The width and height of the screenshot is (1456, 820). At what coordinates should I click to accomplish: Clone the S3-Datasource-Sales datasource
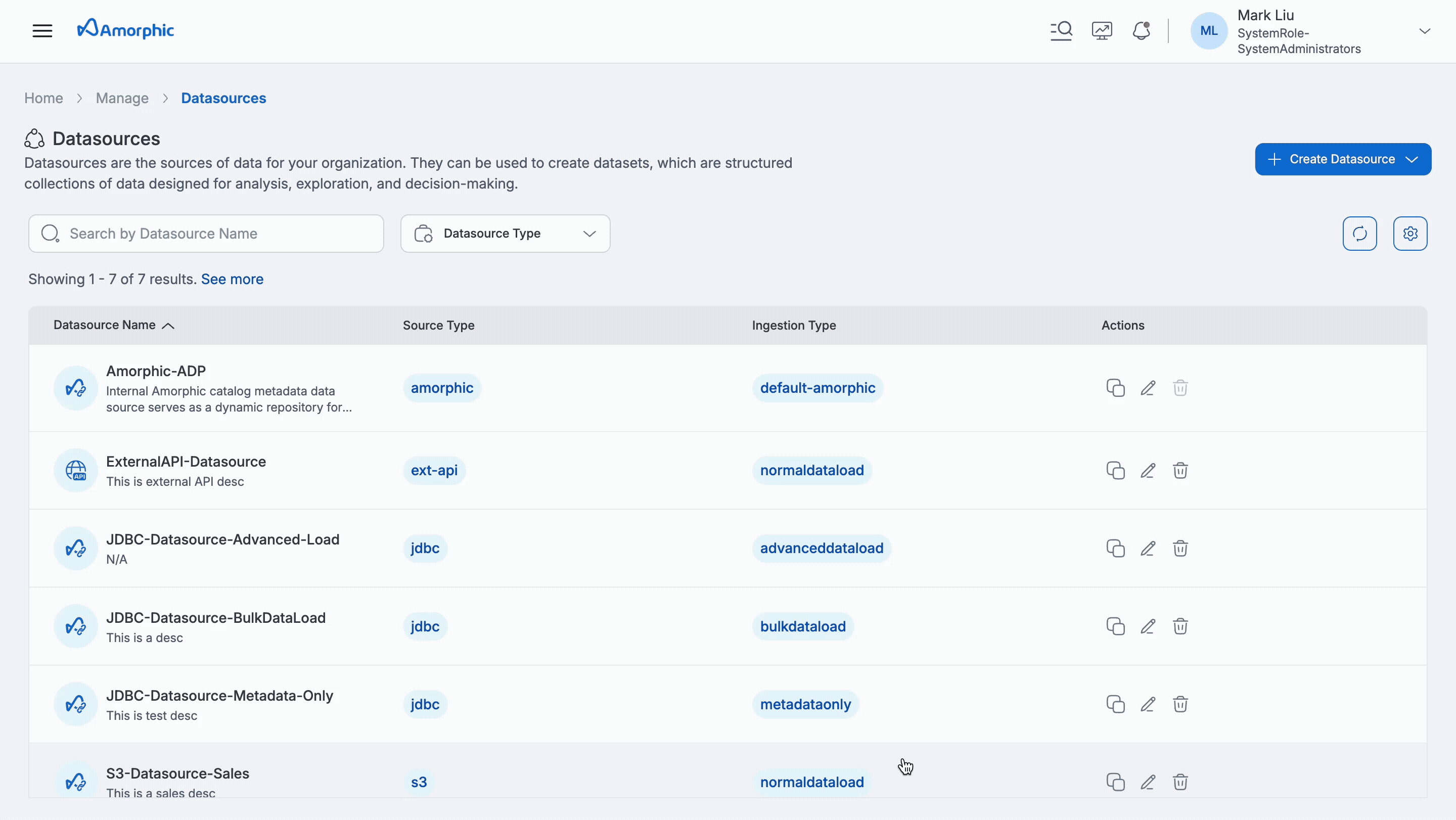1115,782
